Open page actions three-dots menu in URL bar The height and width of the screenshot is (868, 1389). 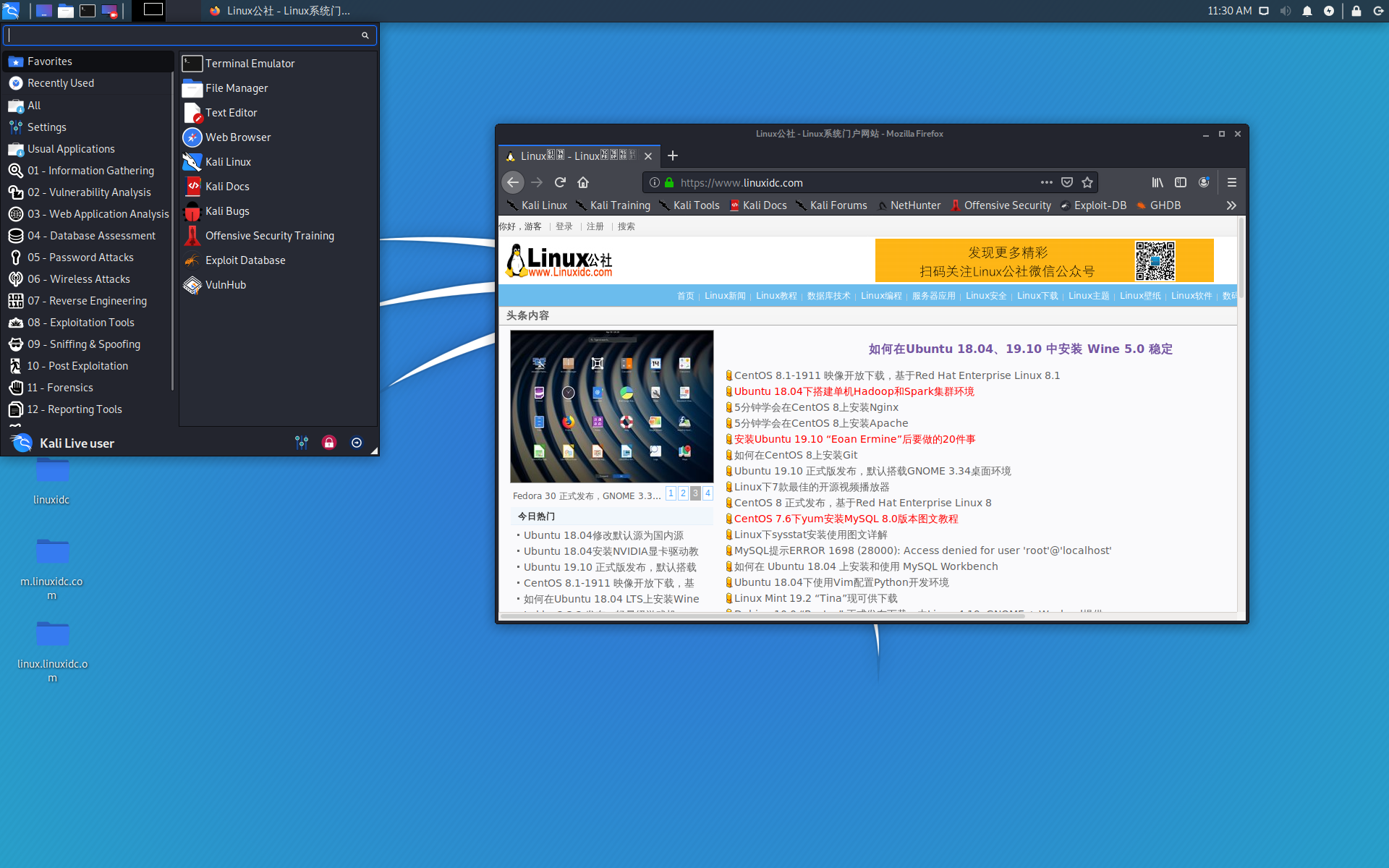(1047, 182)
